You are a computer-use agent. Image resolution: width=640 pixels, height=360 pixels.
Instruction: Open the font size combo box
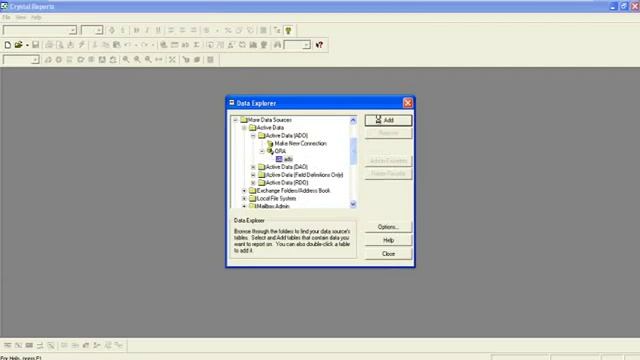click(x=92, y=30)
